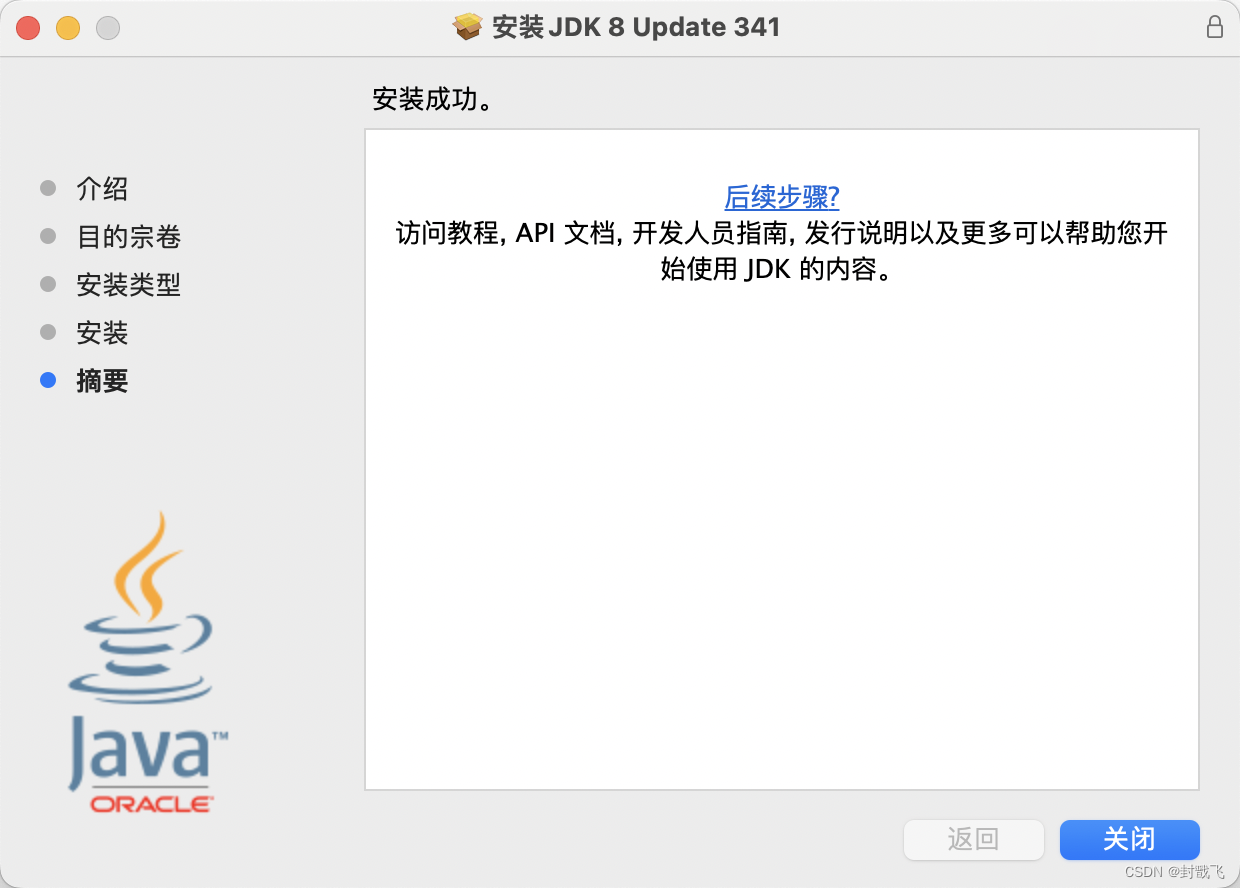Select the 介绍 step in sidebar
Screen dimensions: 1240x888
pyautogui.click(x=102, y=189)
